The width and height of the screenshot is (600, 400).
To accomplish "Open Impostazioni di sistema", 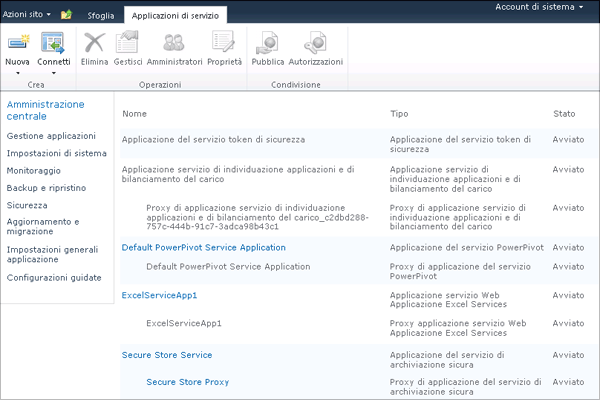I will 57,153.
